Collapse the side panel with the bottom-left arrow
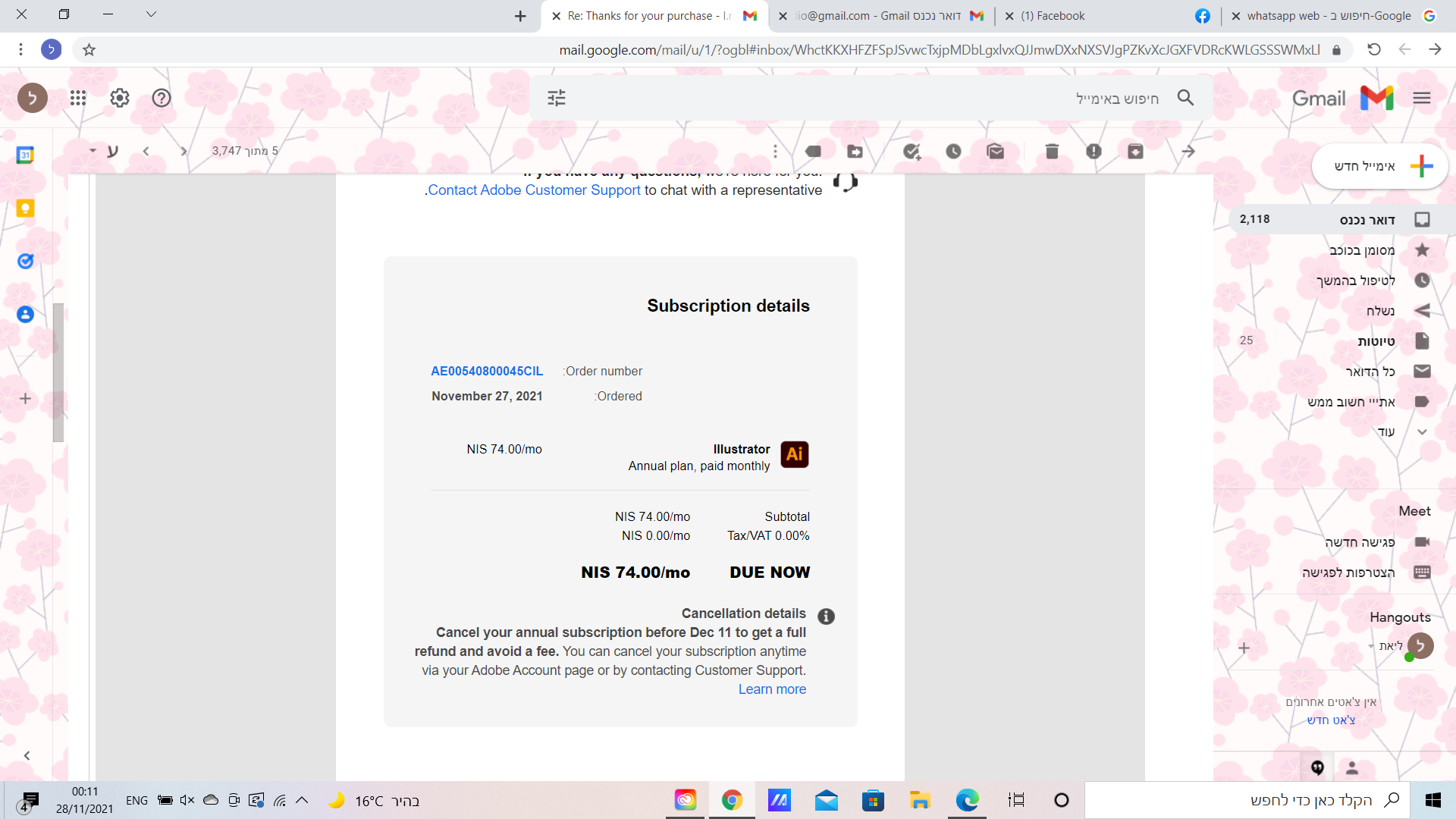 click(x=27, y=755)
